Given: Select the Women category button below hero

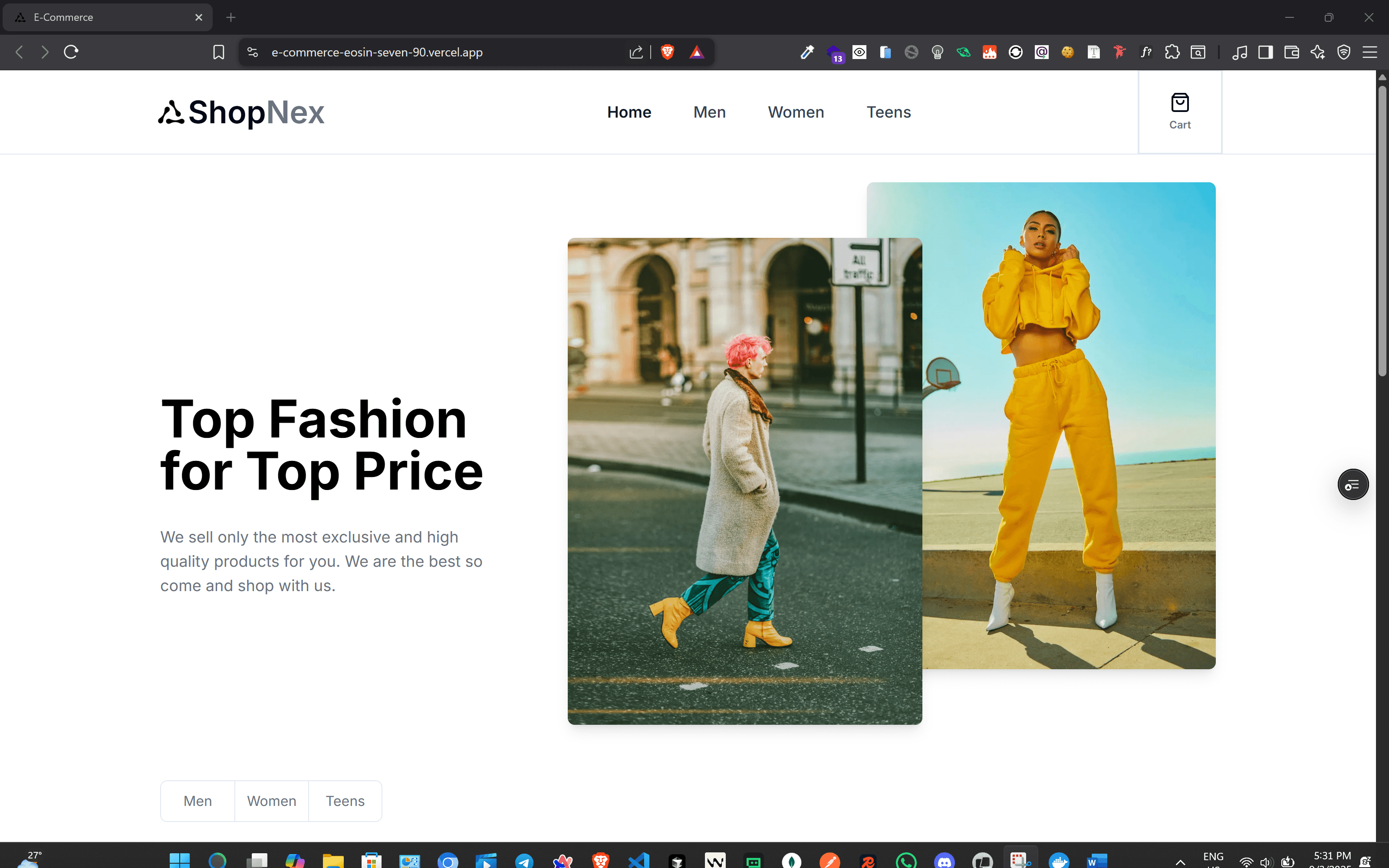Looking at the screenshot, I should point(271,801).
